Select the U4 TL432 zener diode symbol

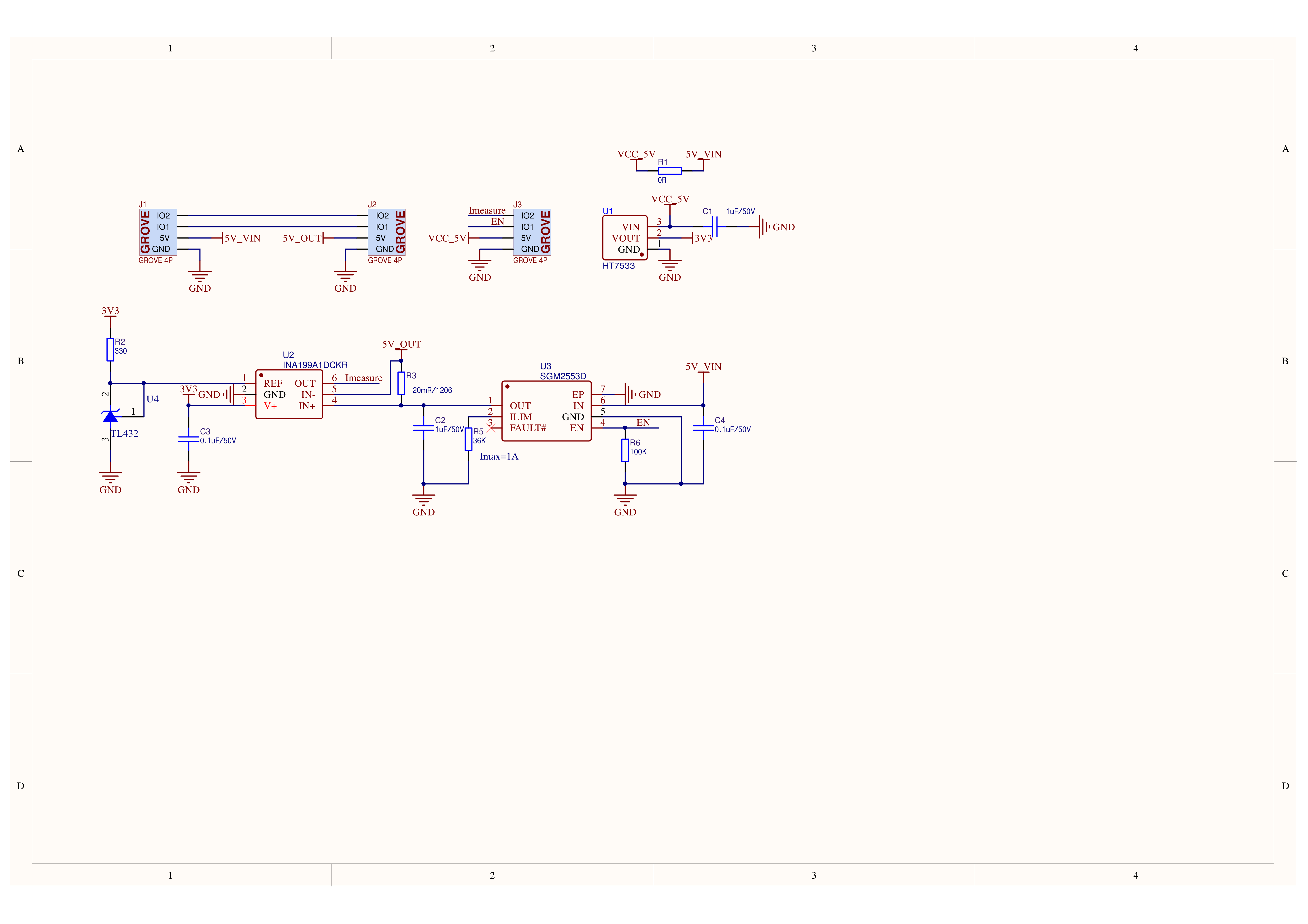pyautogui.click(x=110, y=416)
